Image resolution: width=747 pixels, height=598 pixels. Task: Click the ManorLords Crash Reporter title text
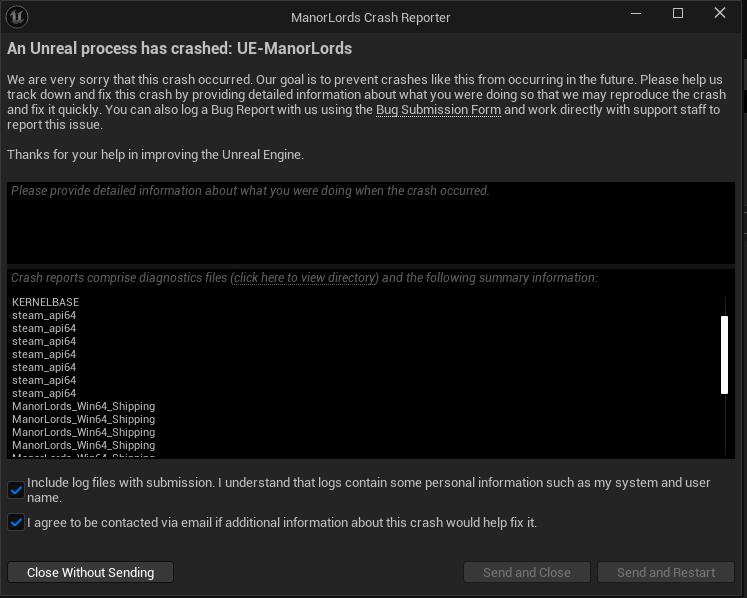[370, 17]
